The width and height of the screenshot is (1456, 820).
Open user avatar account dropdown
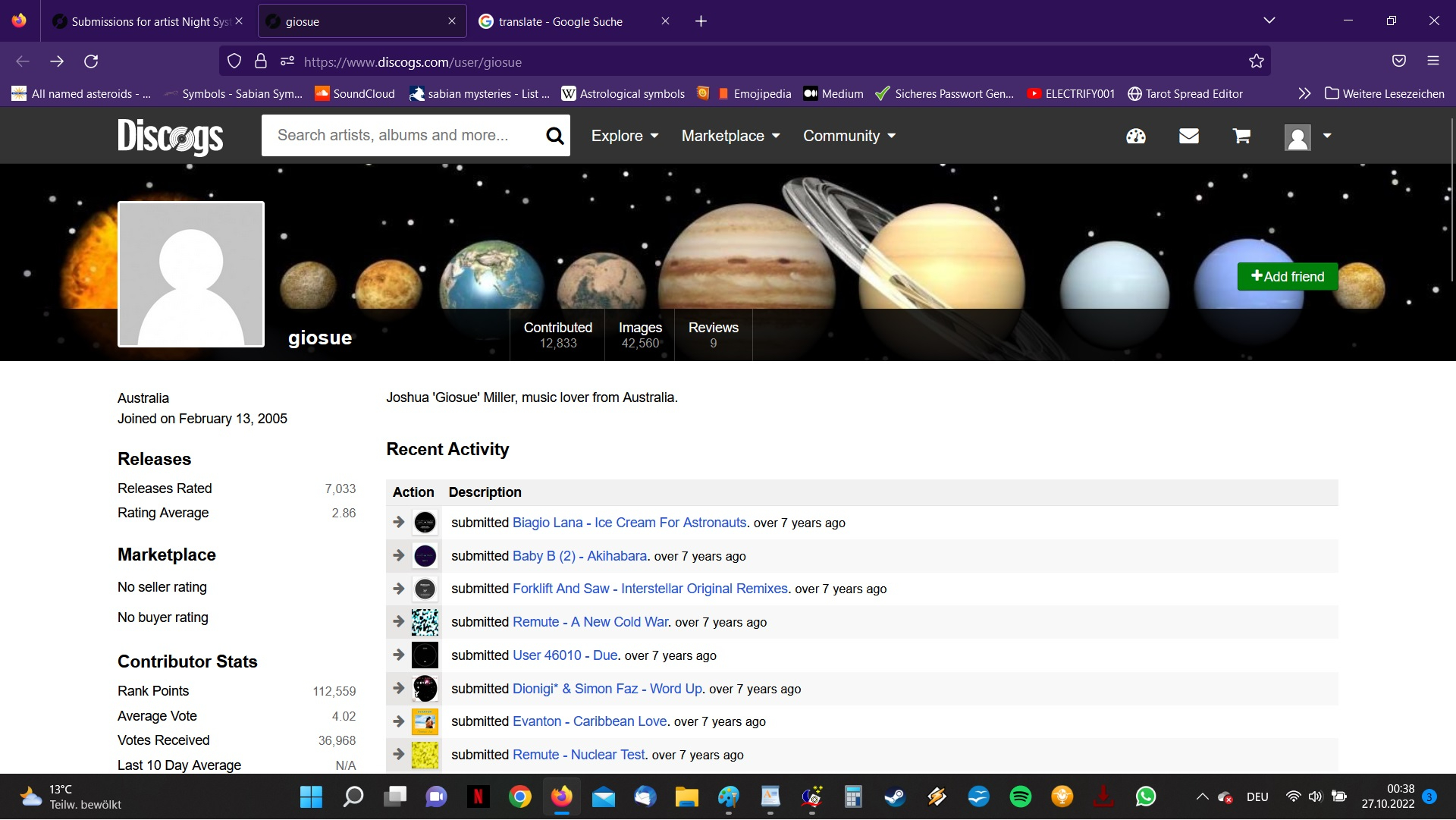pos(1307,137)
